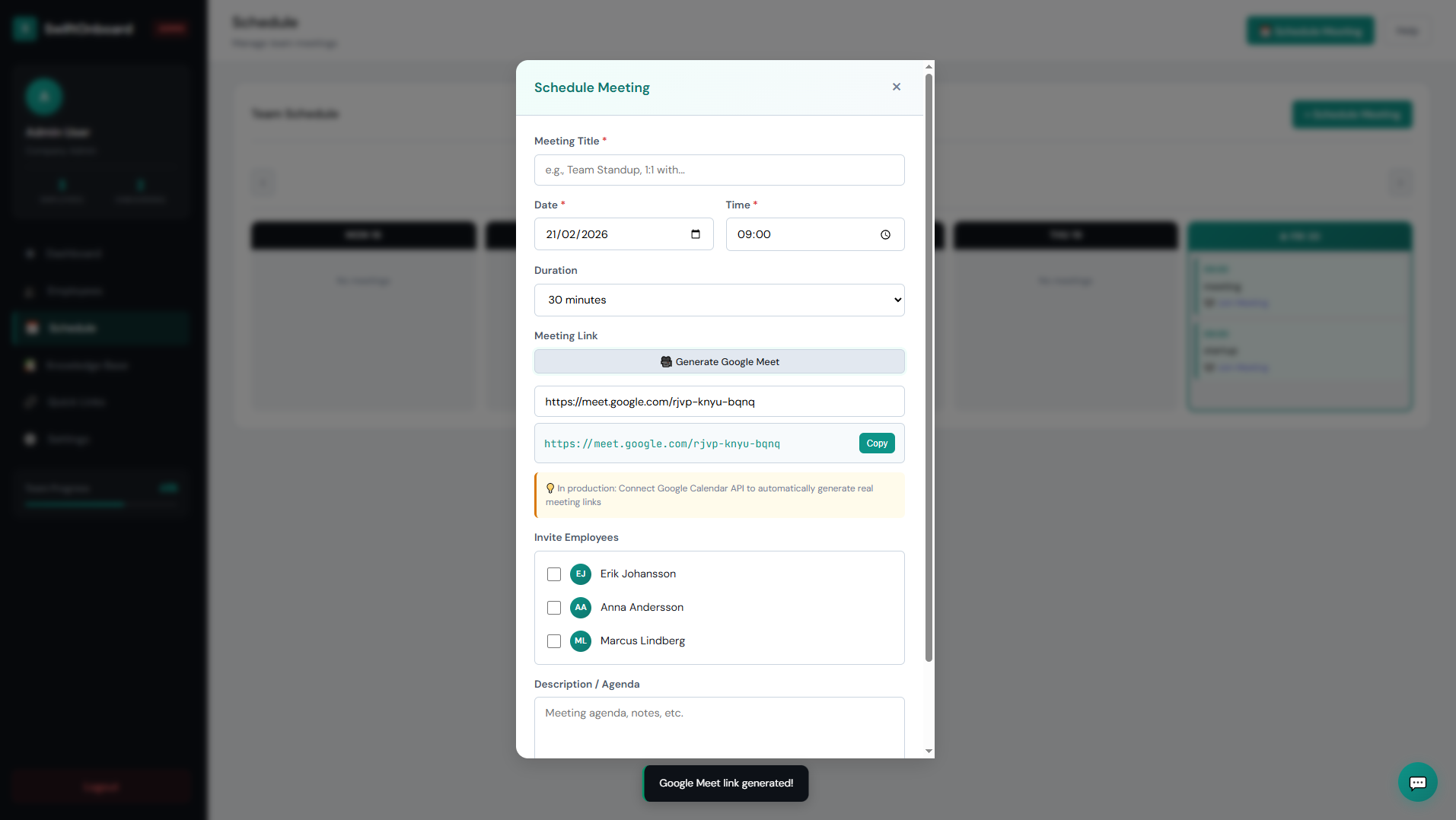Close the Schedule Meeting dialog

[x=897, y=87]
